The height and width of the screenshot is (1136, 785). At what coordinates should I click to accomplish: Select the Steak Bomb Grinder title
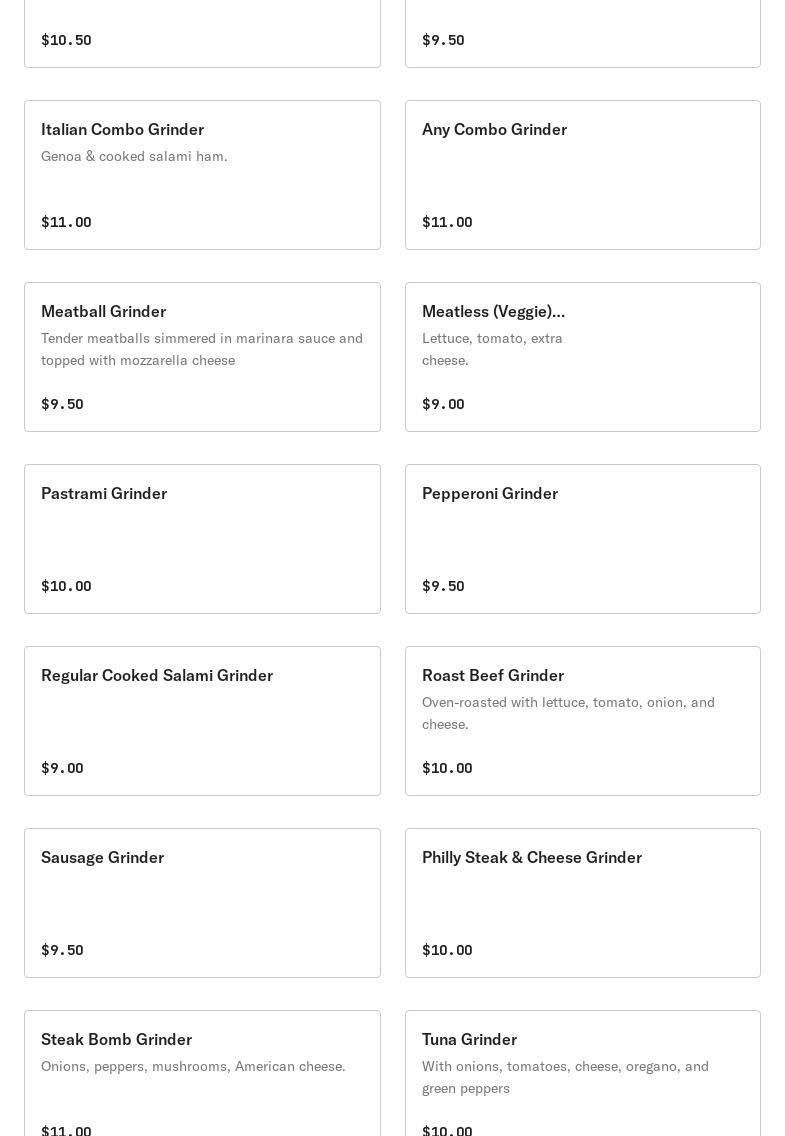coord(117,1039)
